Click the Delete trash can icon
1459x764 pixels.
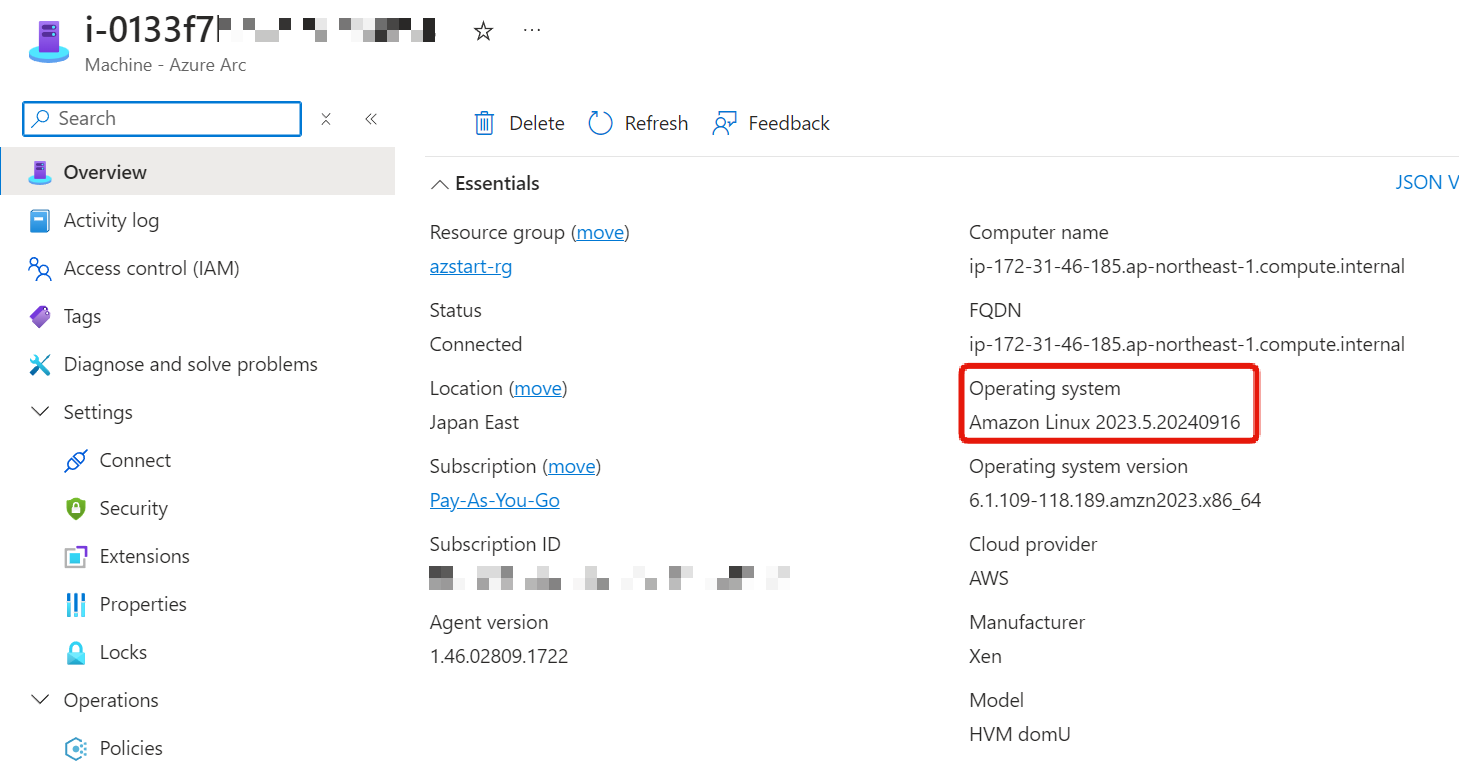point(484,123)
